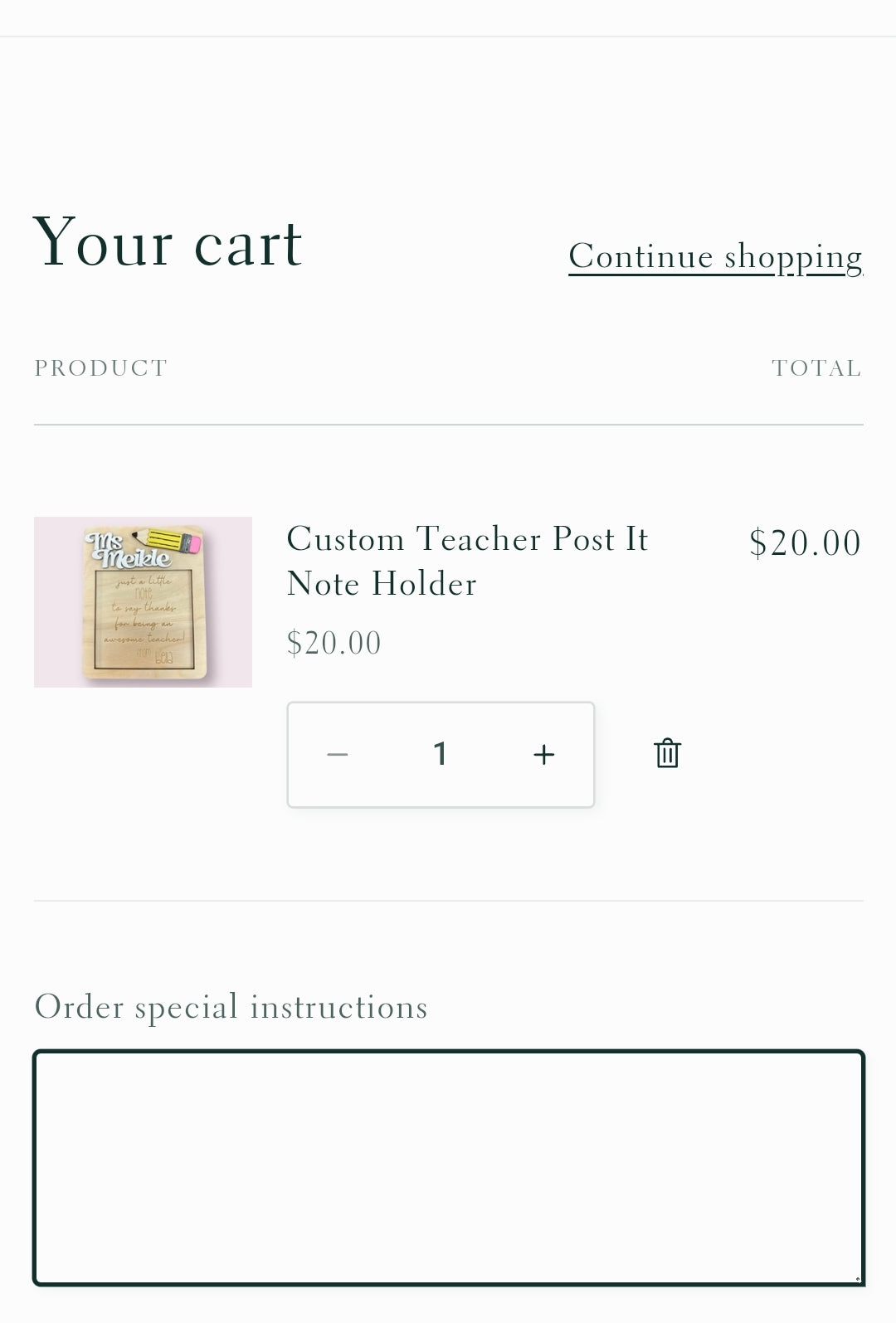Viewport: 896px width, 1323px height.
Task: Open the Custom Teacher Post It product title
Action: [x=466, y=561]
